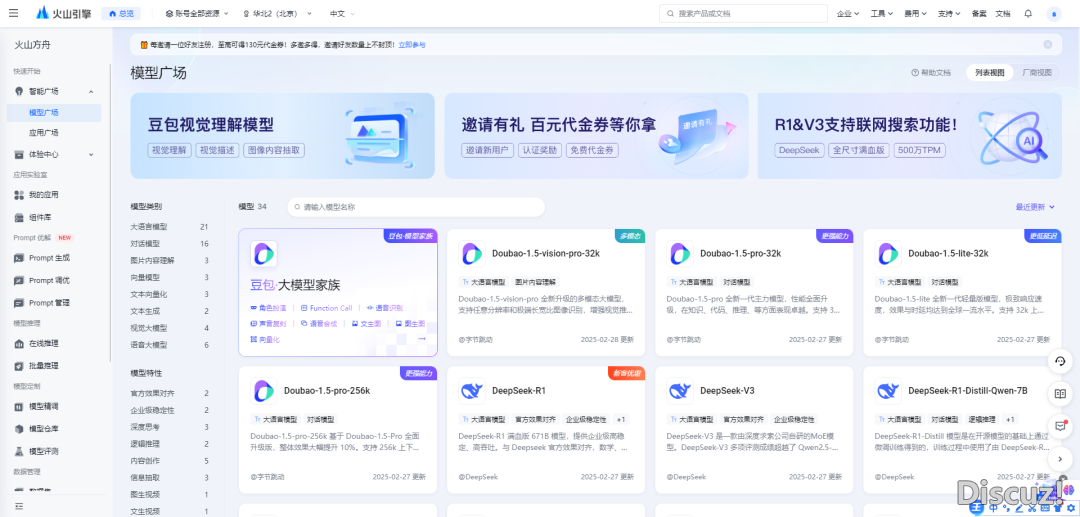Open the 支持 dropdown menu

(949, 14)
